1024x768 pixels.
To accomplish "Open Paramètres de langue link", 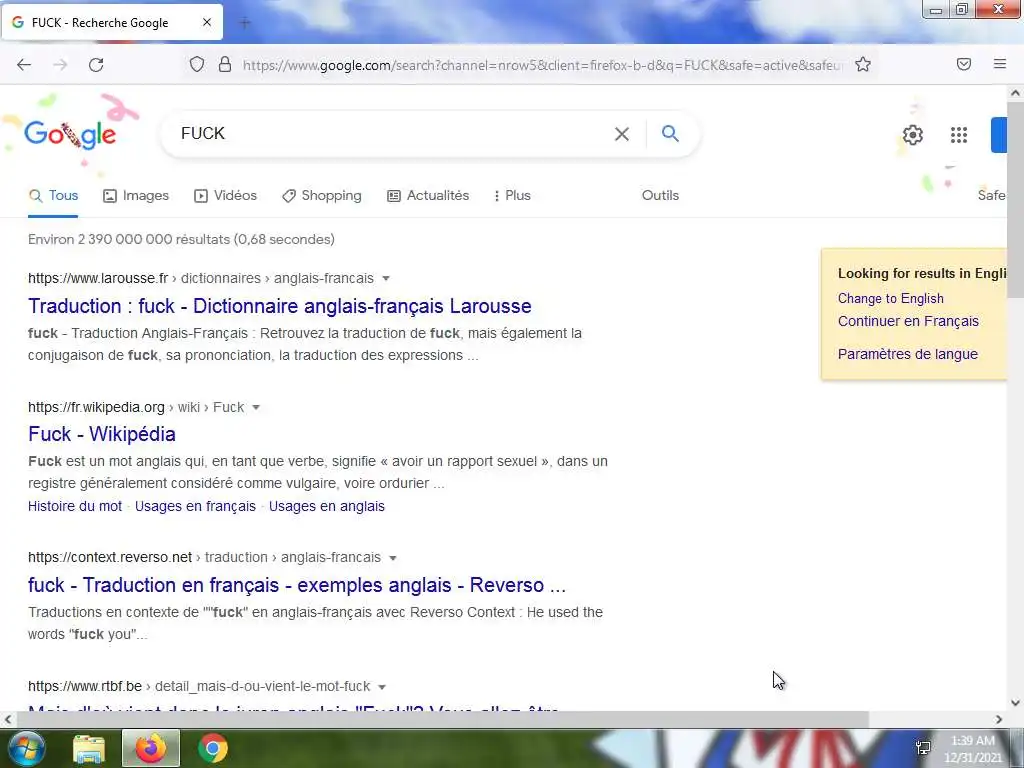I will pyautogui.click(x=908, y=354).
